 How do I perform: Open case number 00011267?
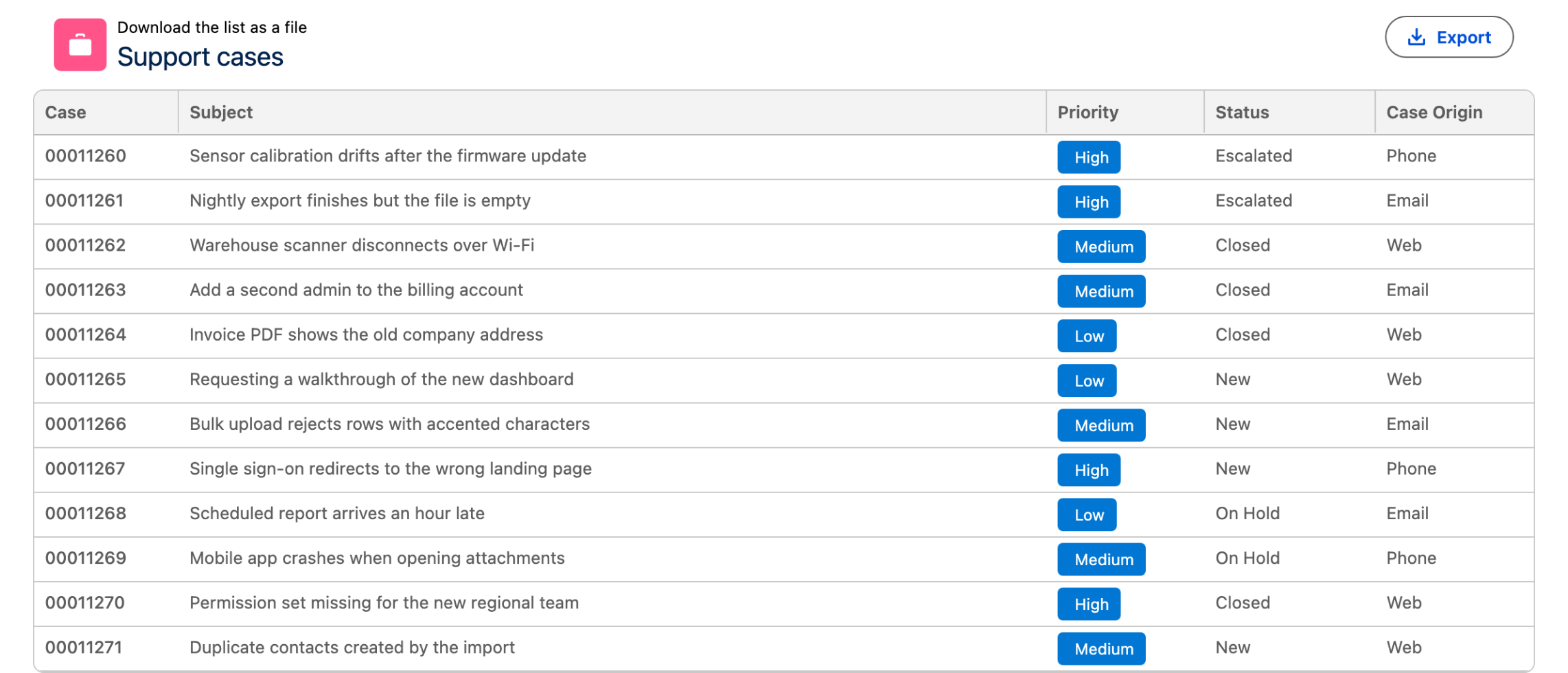click(85, 468)
